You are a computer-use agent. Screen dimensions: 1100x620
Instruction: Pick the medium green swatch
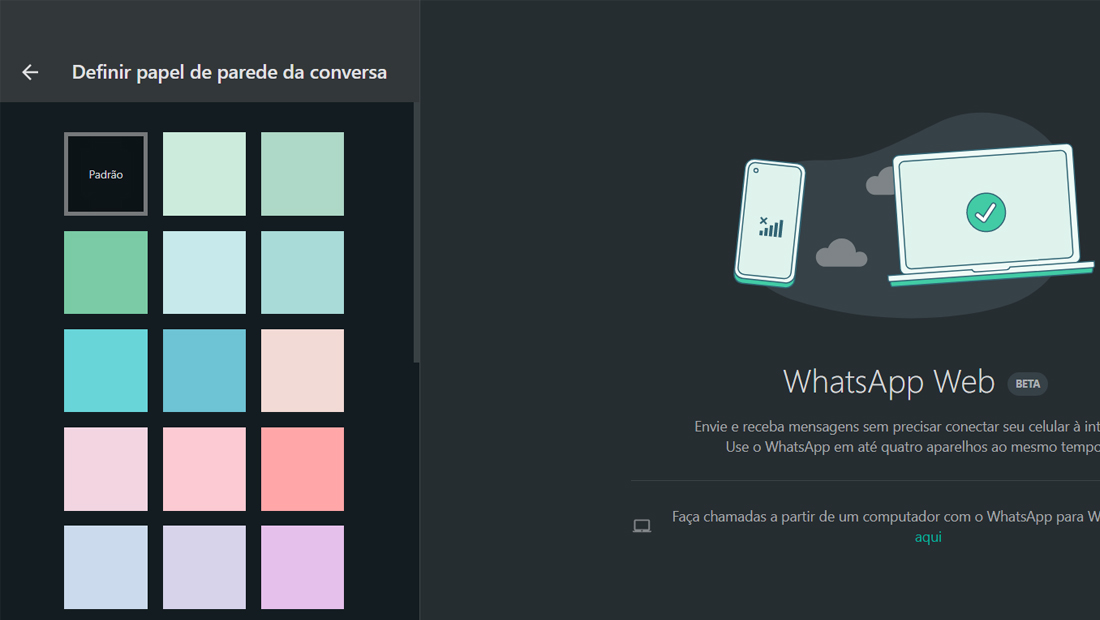click(x=106, y=272)
